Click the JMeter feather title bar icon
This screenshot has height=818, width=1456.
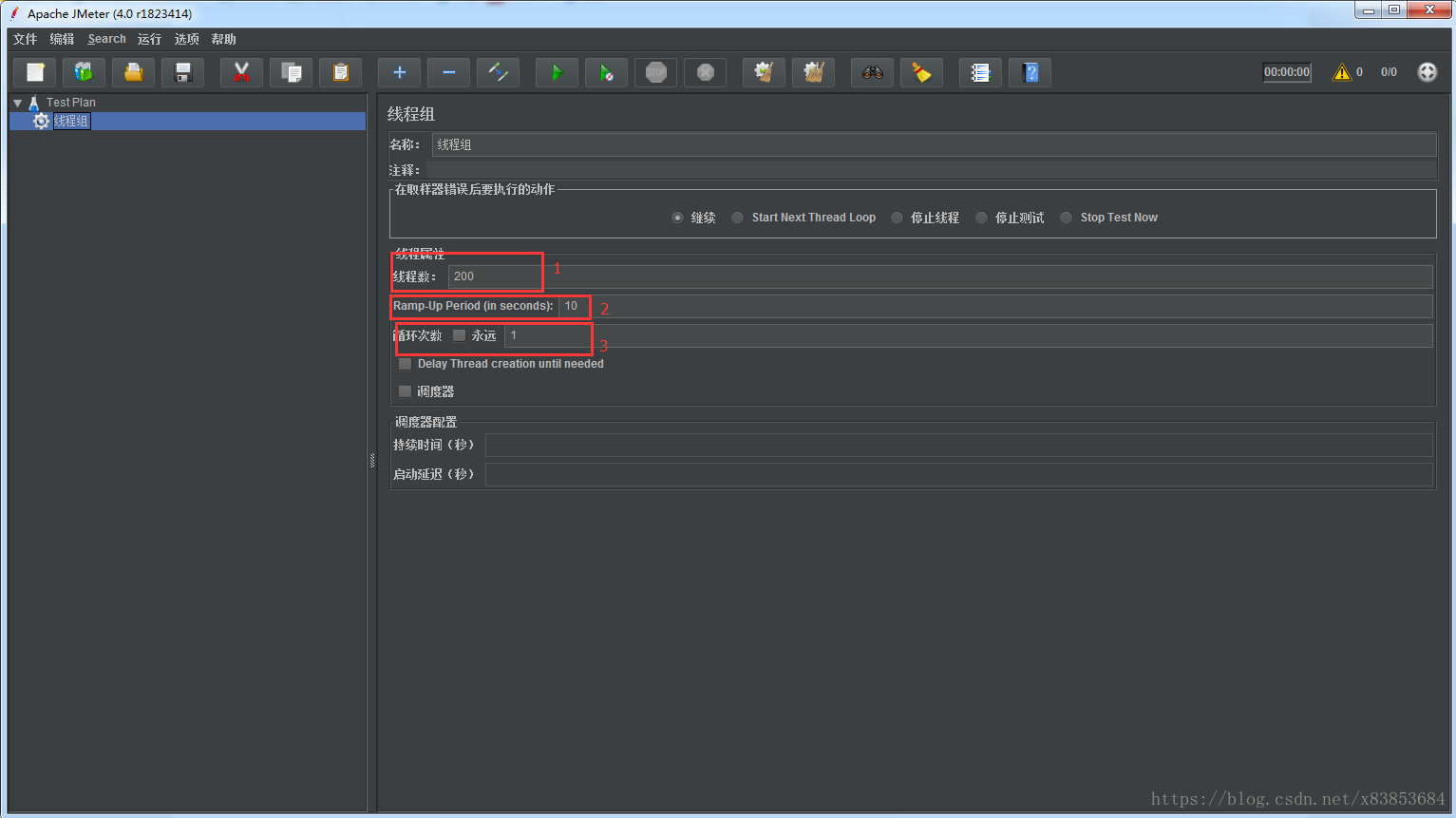click(x=14, y=13)
